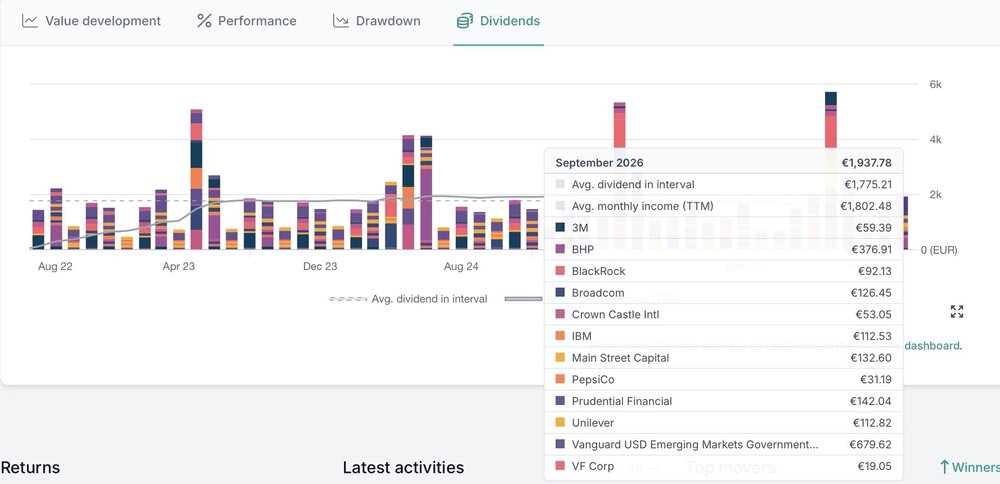Image resolution: width=1000 pixels, height=484 pixels.
Task: Click the fullscreen expand chart icon
Action: coord(957,312)
